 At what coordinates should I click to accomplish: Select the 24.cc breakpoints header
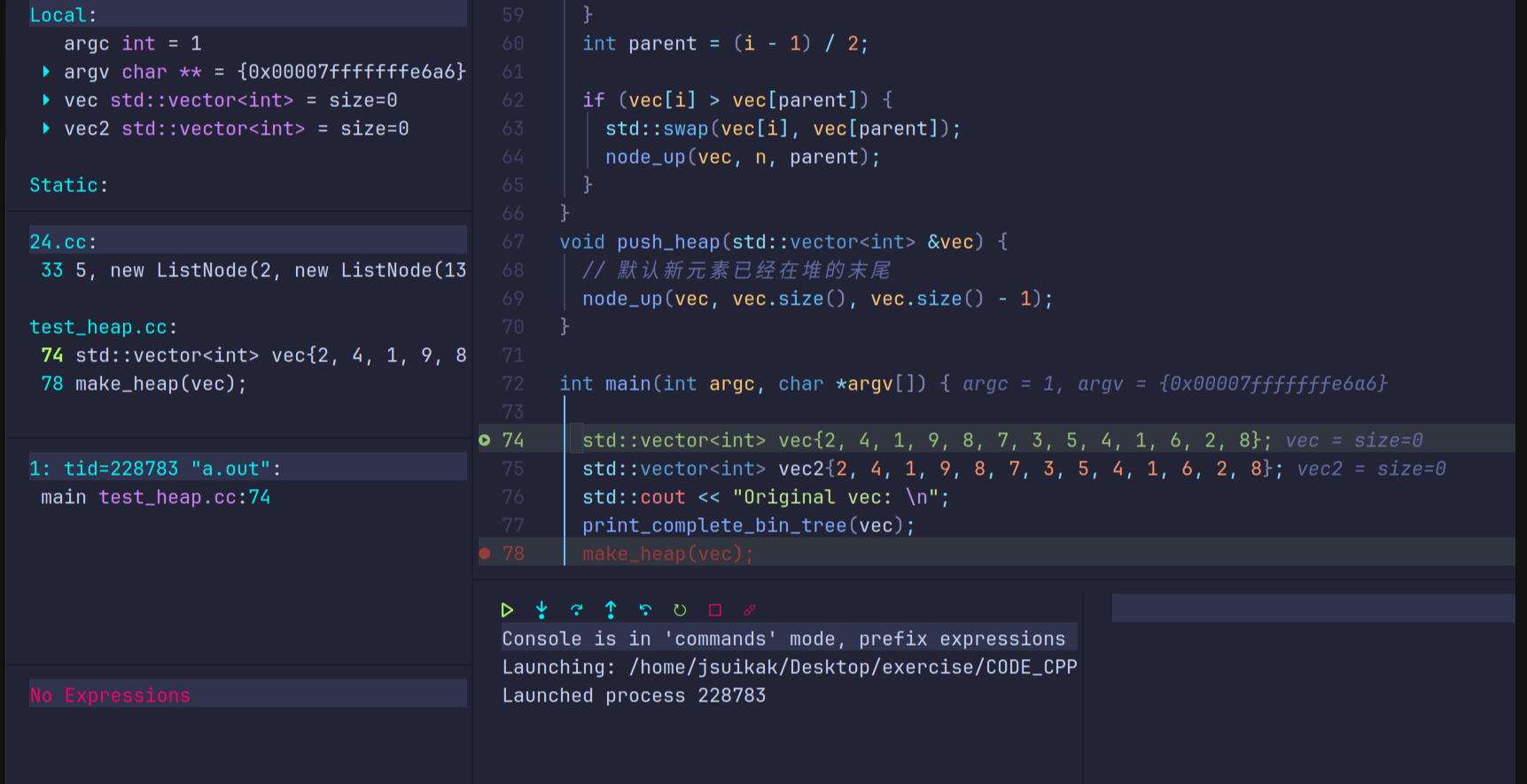(248, 242)
